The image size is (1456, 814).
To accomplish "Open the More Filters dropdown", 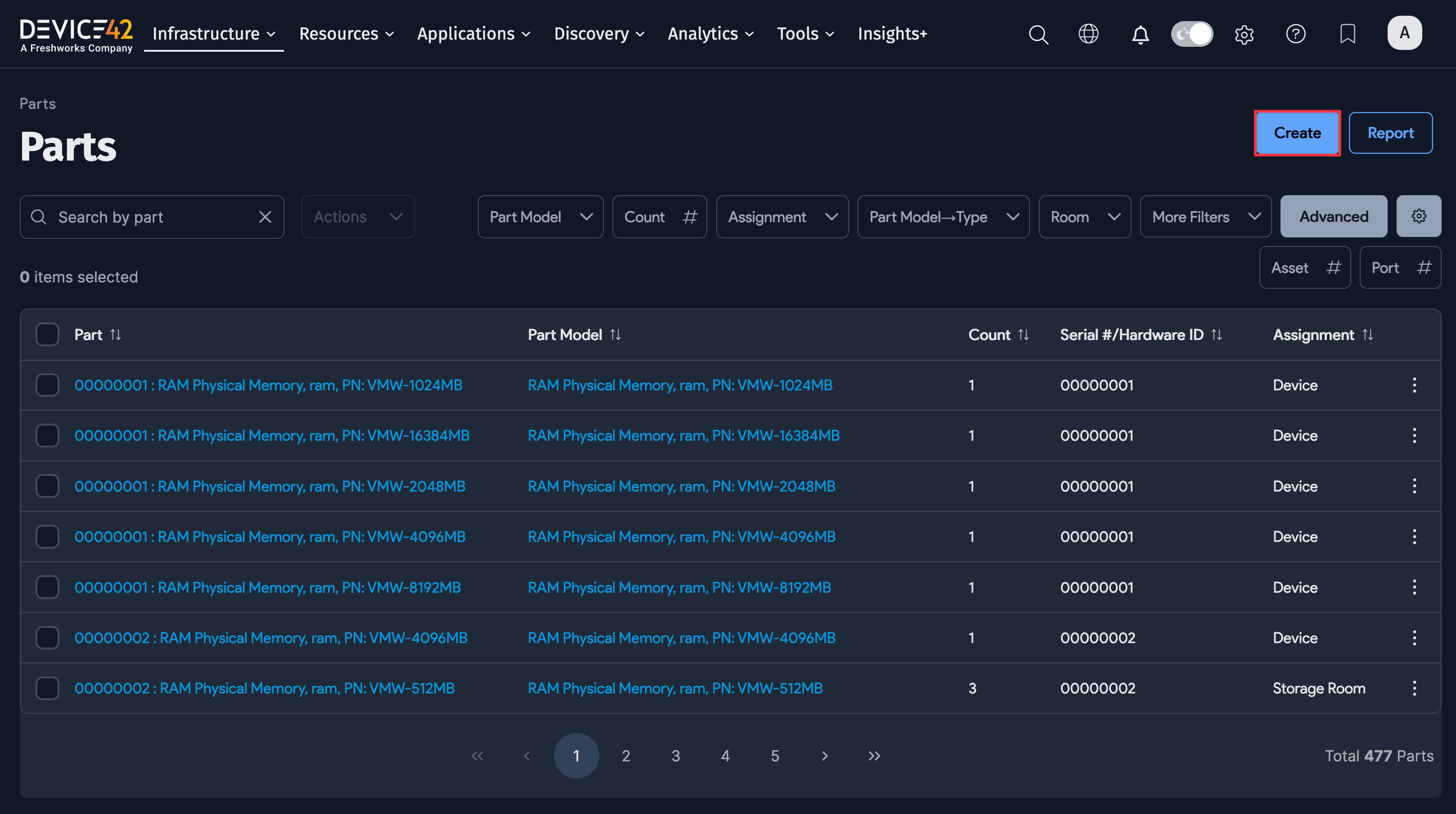I will click(x=1205, y=217).
